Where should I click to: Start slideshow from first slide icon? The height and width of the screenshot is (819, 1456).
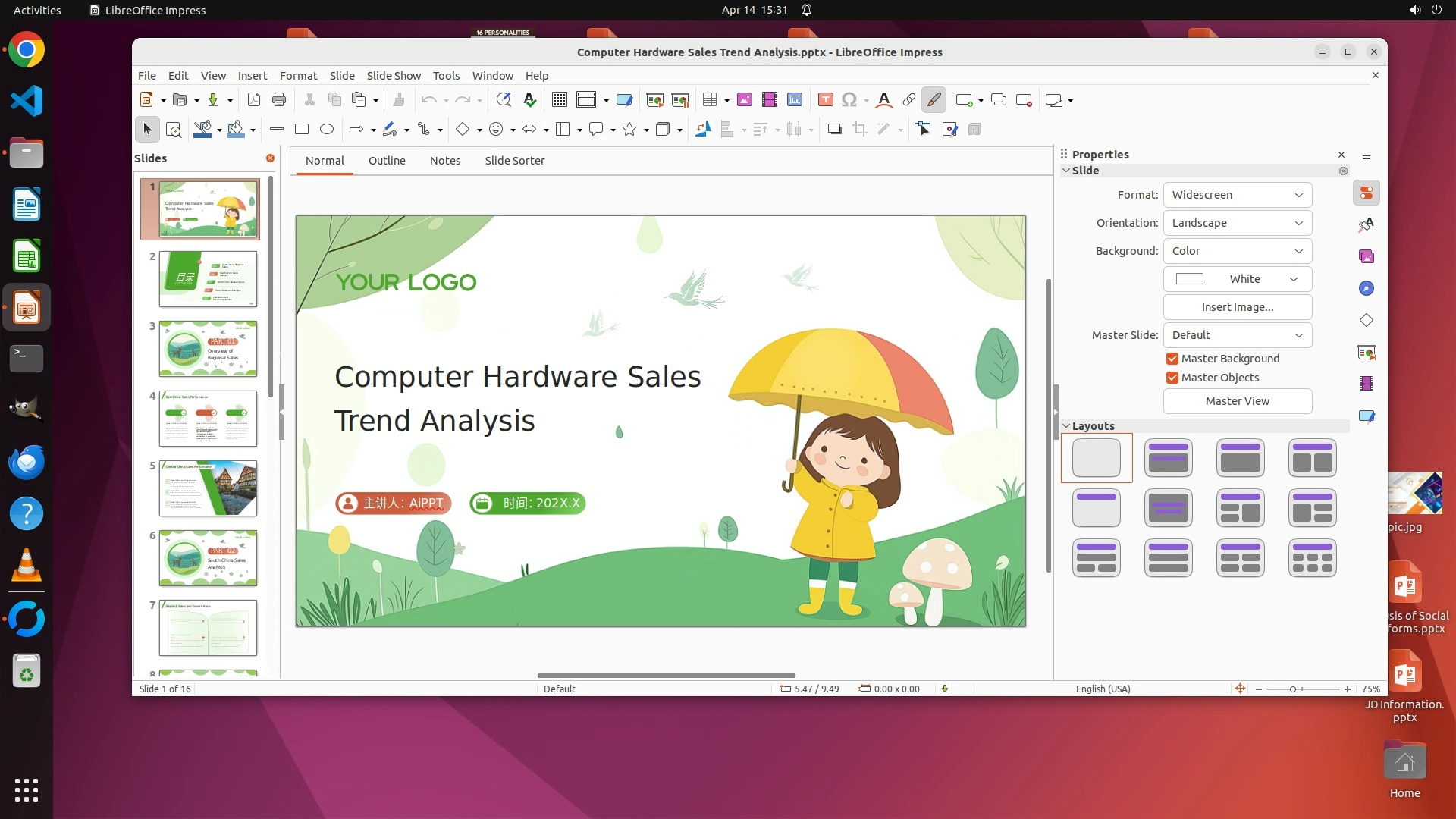click(654, 100)
